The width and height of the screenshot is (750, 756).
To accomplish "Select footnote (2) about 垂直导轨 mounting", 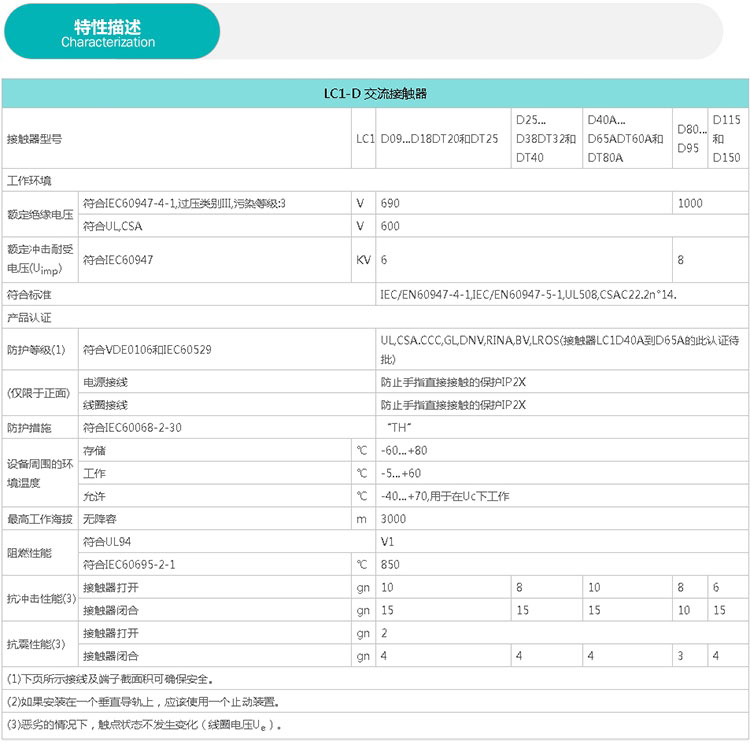I will 143,702.
